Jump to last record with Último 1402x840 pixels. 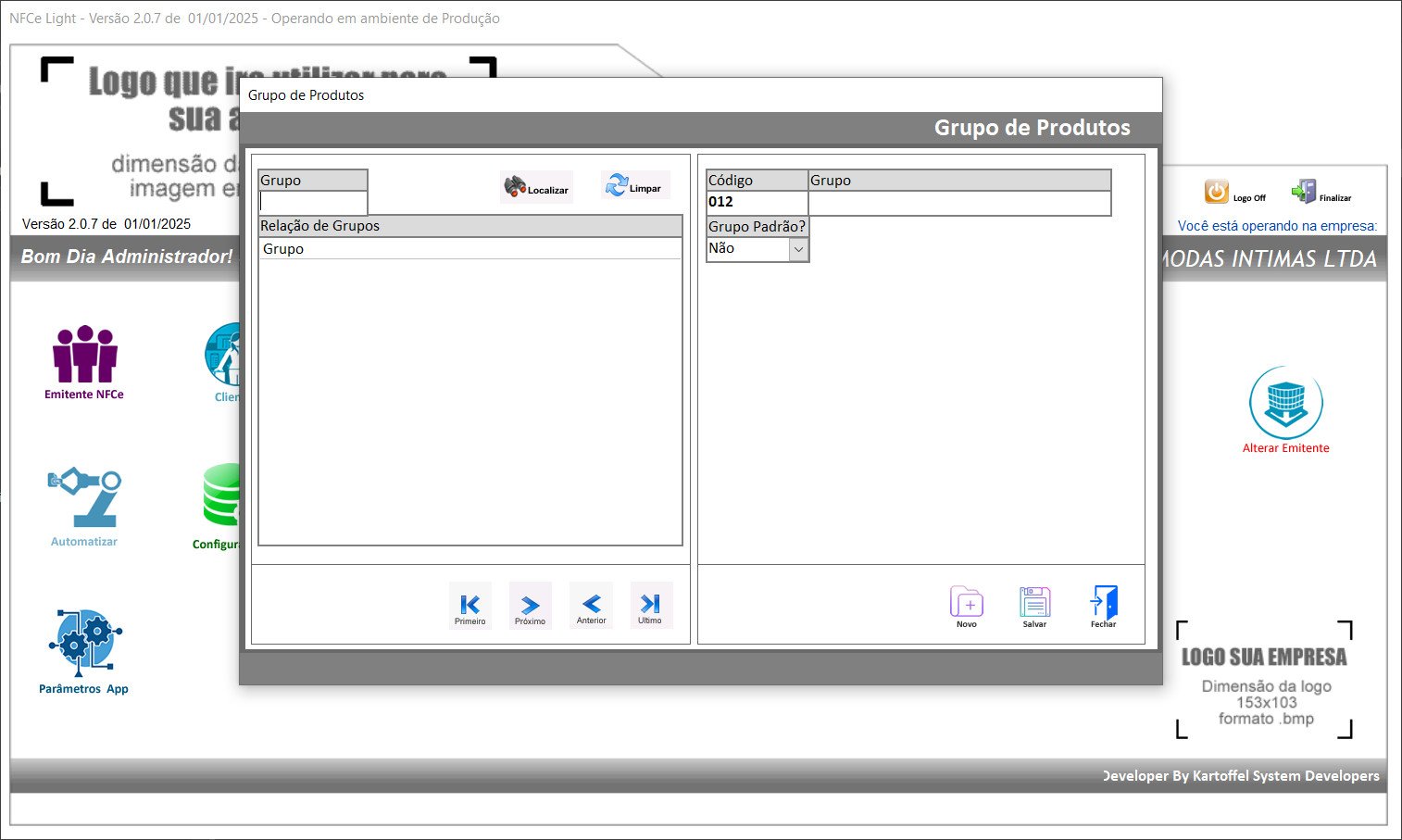click(x=650, y=605)
